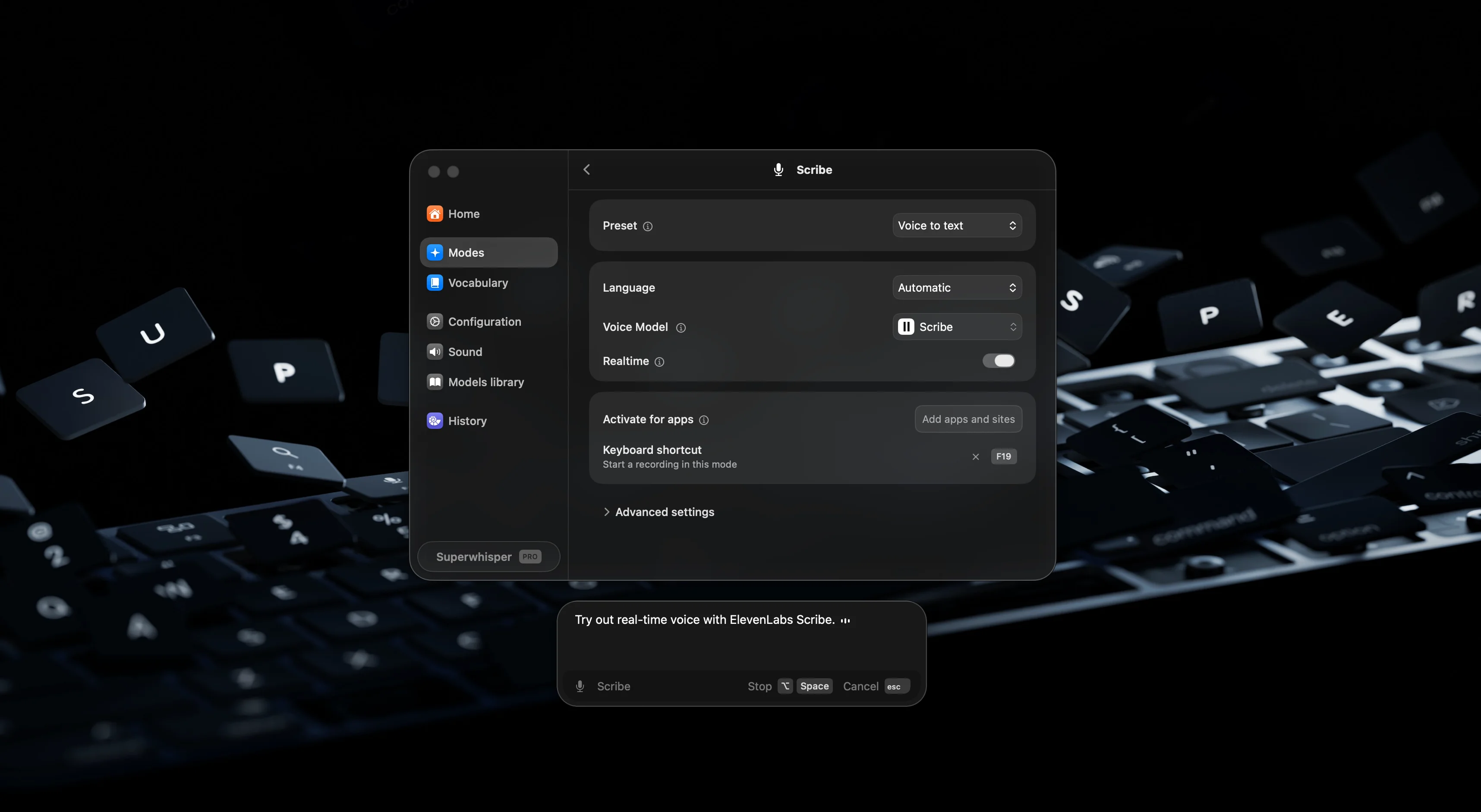The height and width of the screenshot is (812, 1481).
Task: Show Preset info tooltip icon
Action: coord(647,227)
